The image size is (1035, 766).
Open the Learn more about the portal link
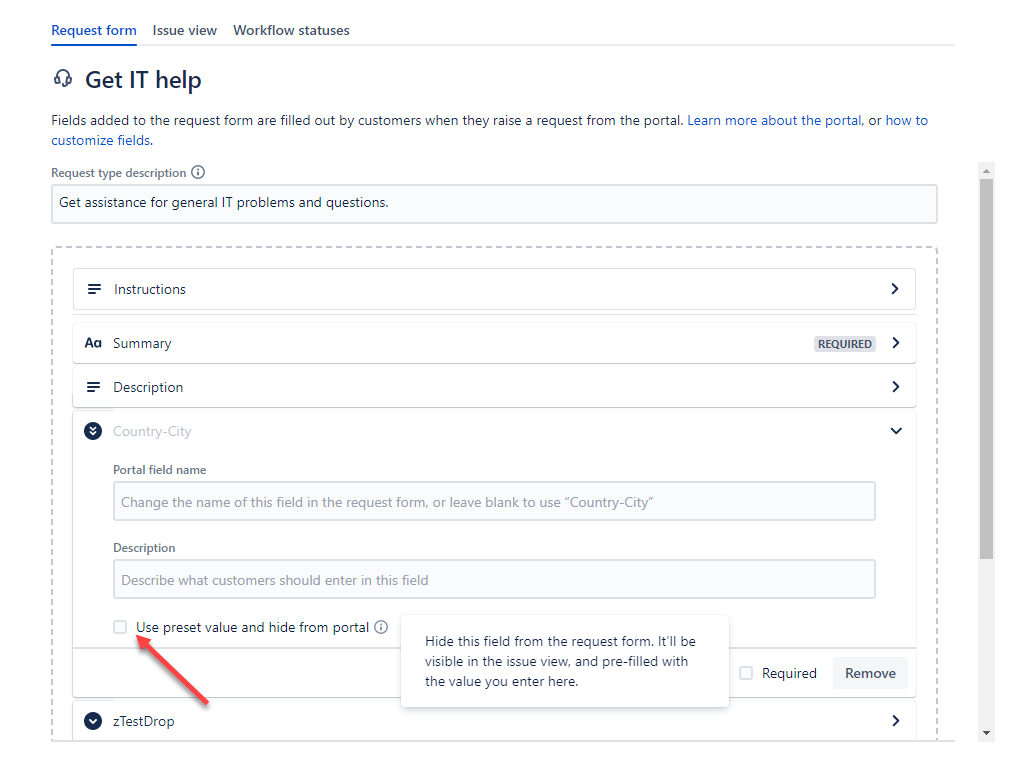773,120
